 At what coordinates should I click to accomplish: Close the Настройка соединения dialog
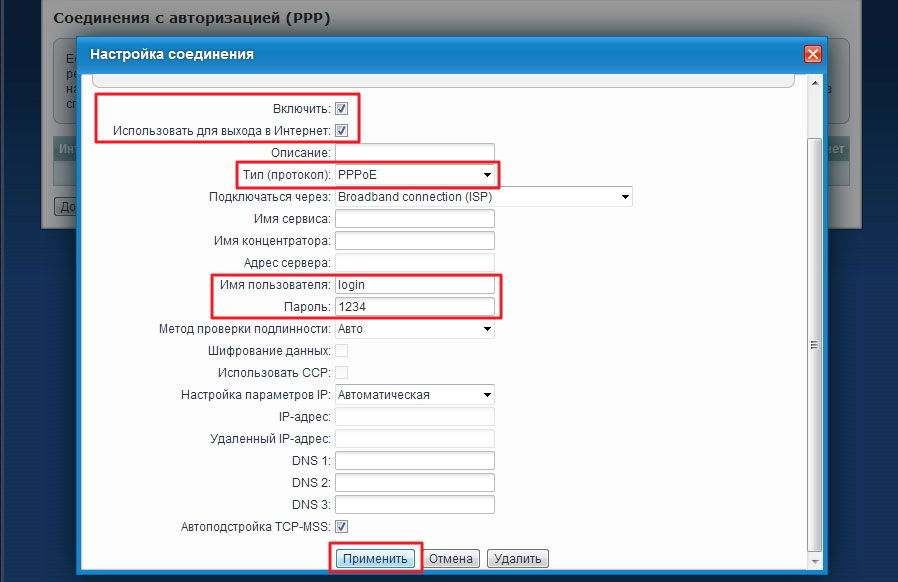[813, 54]
